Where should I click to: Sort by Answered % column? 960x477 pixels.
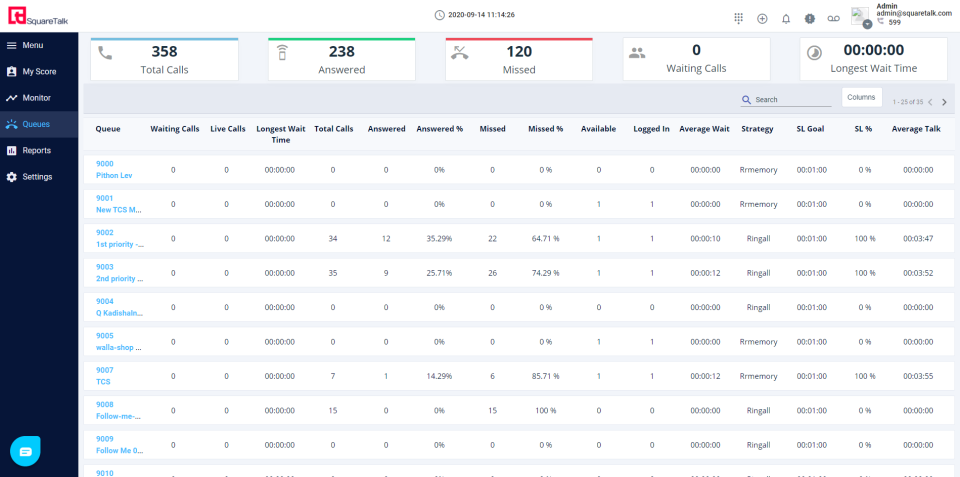pyautogui.click(x=440, y=129)
